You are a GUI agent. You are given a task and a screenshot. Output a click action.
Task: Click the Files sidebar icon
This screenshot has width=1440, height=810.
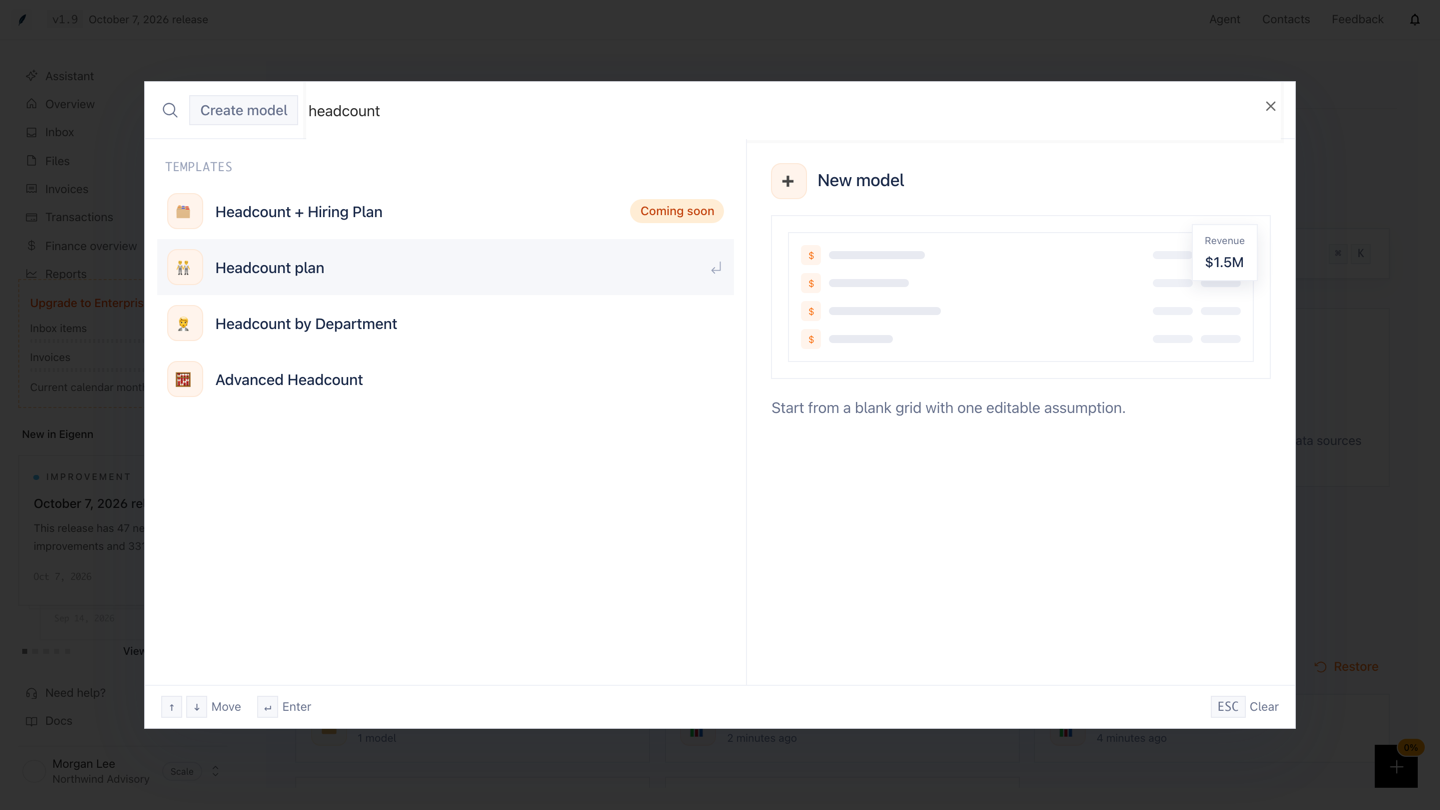pos(32,160)
